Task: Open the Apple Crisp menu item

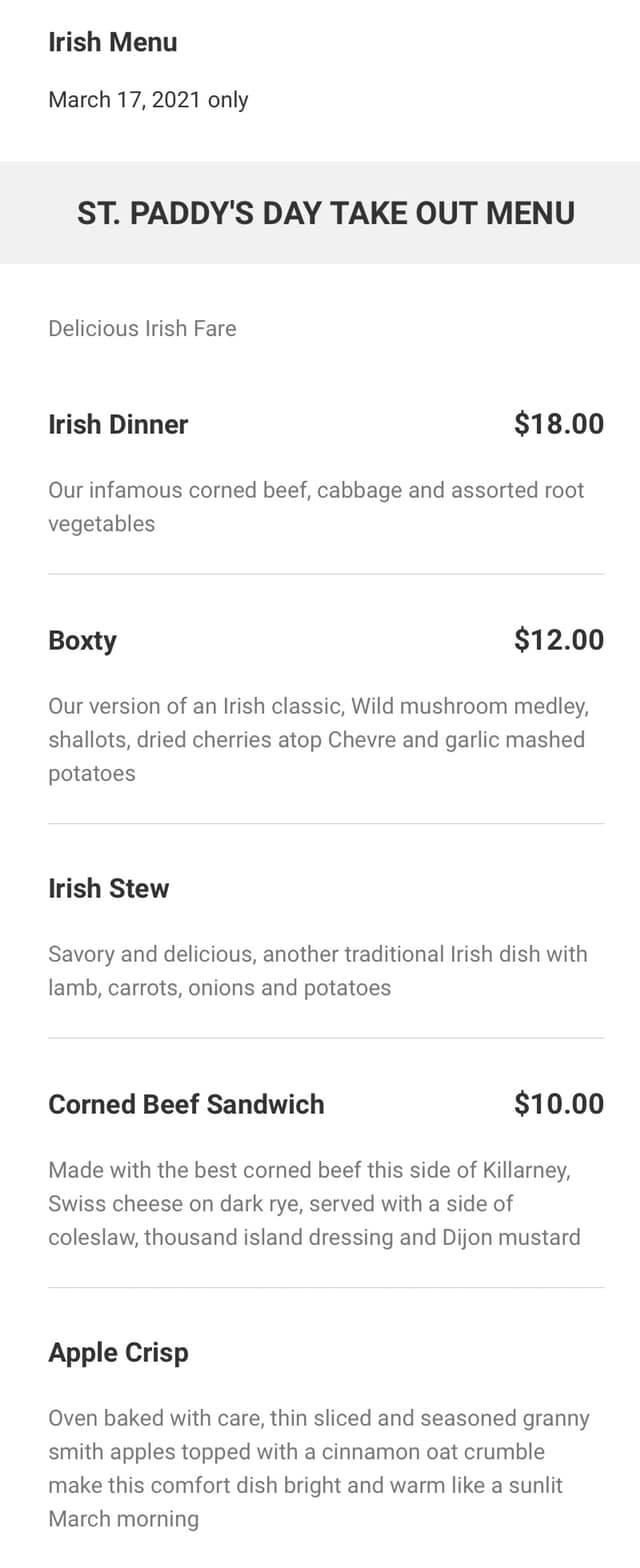Action: (x=118, y=1352)
